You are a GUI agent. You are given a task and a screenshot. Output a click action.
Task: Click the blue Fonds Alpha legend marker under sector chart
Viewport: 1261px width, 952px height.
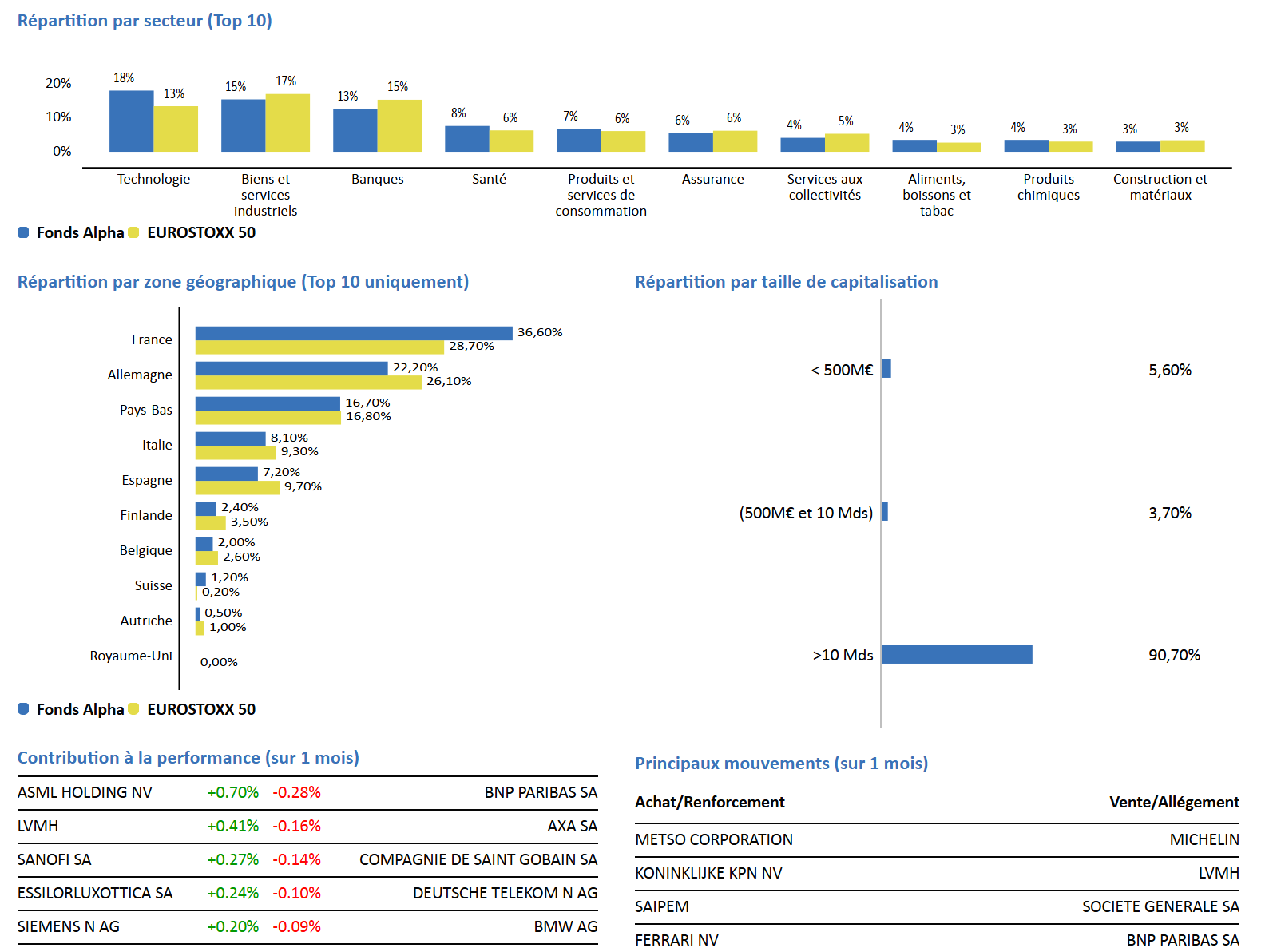(x=23, y=232)
